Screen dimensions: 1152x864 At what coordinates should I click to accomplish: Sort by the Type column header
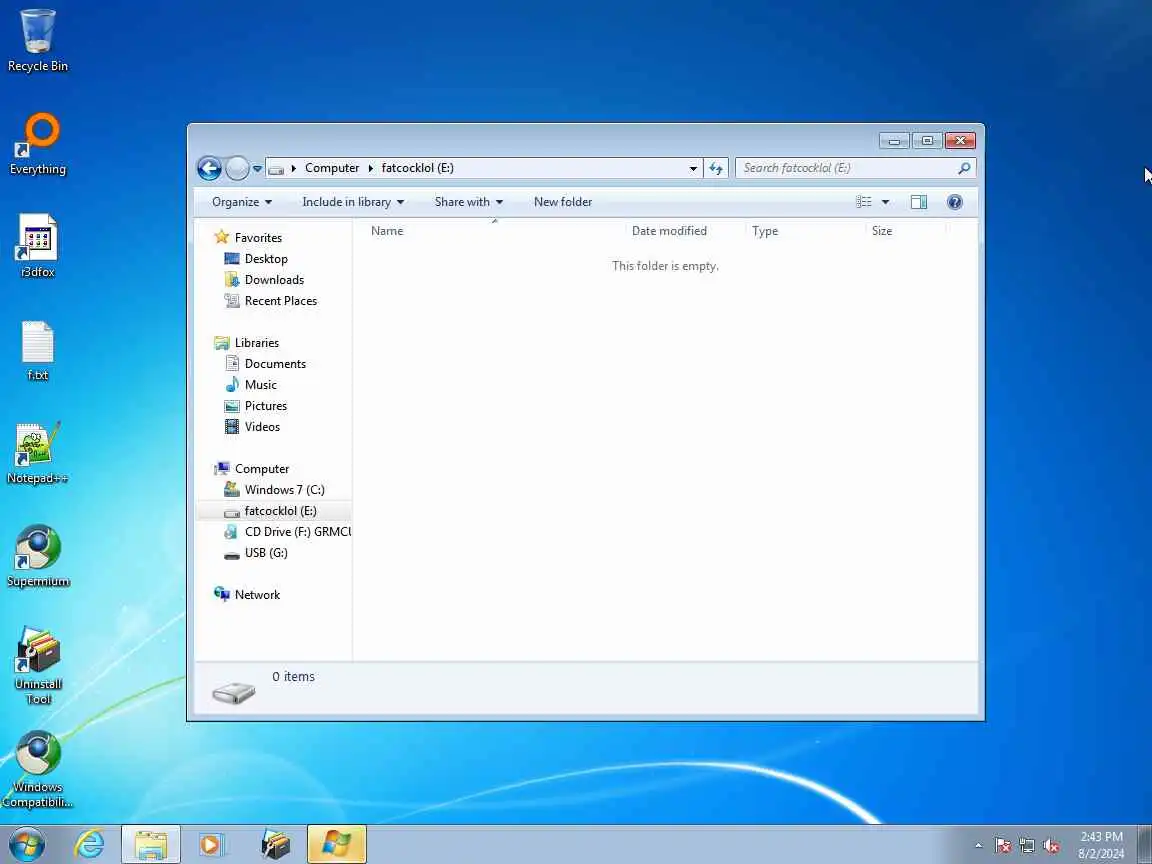click(x=805, y=231)
